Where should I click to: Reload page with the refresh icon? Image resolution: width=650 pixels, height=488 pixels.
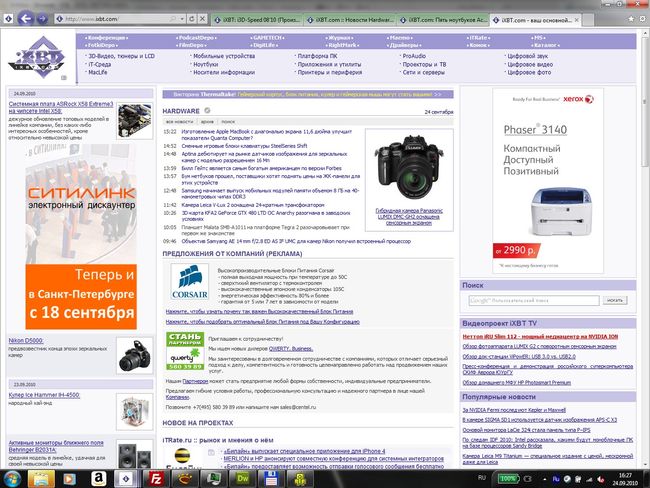192,19
